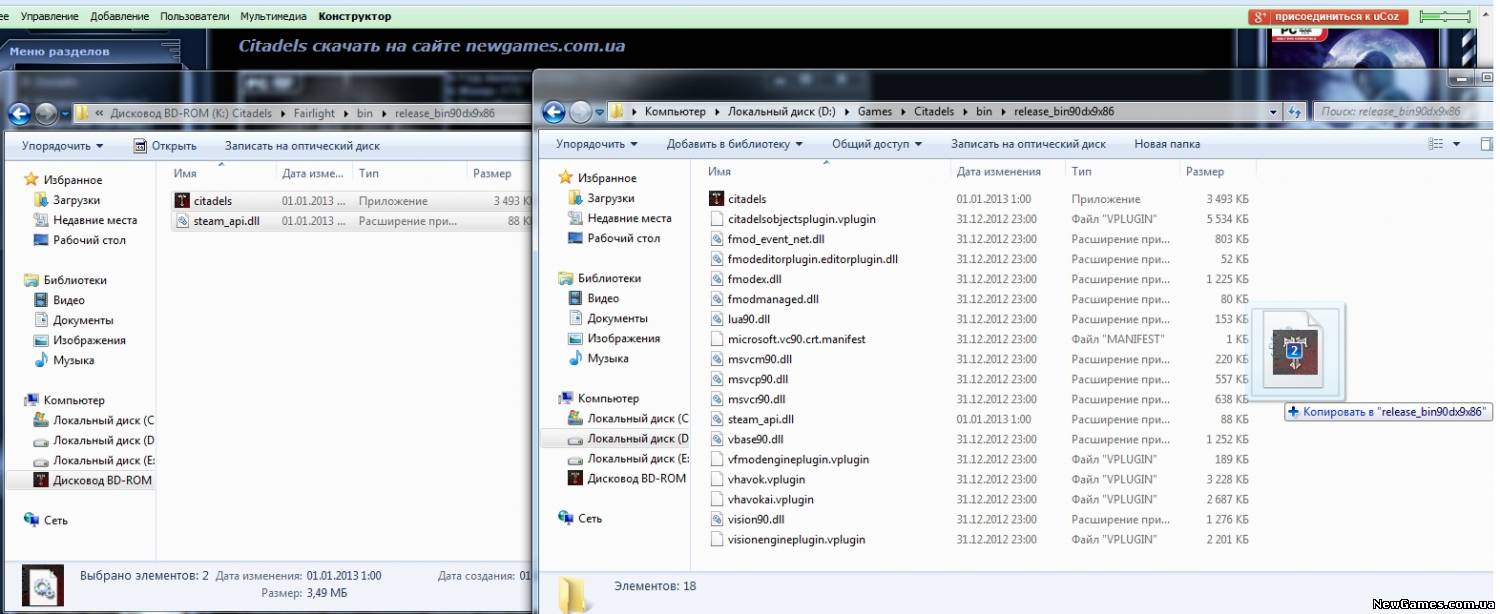Screen dimensions: 1500x614
Task: Click the vbase90.dll file icon
Action: (717, 439)
